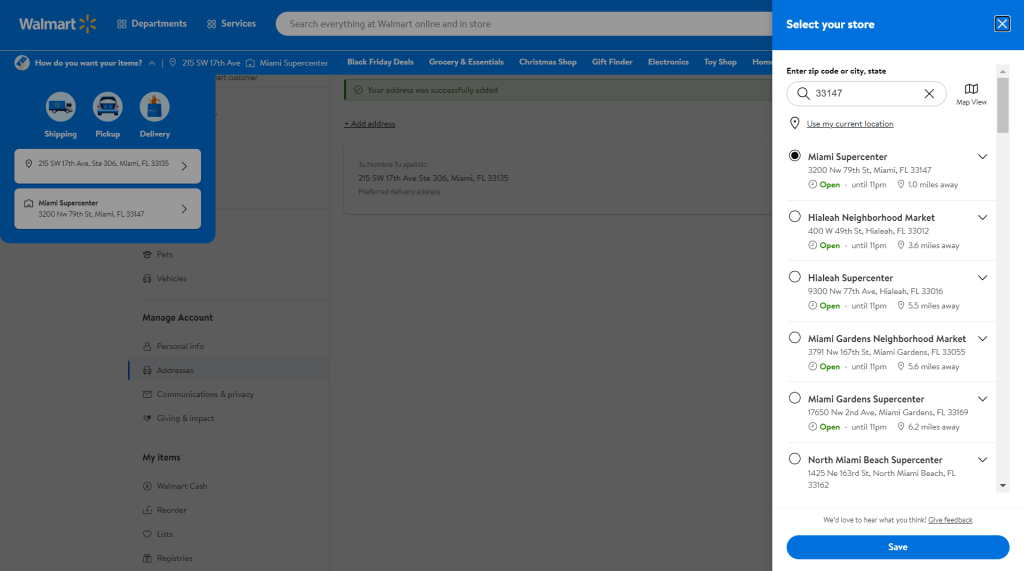Click the saved address card for 215 SW 17th Ave
Viewport: 1024px width, 571px height.
click(x=558, y=178)
